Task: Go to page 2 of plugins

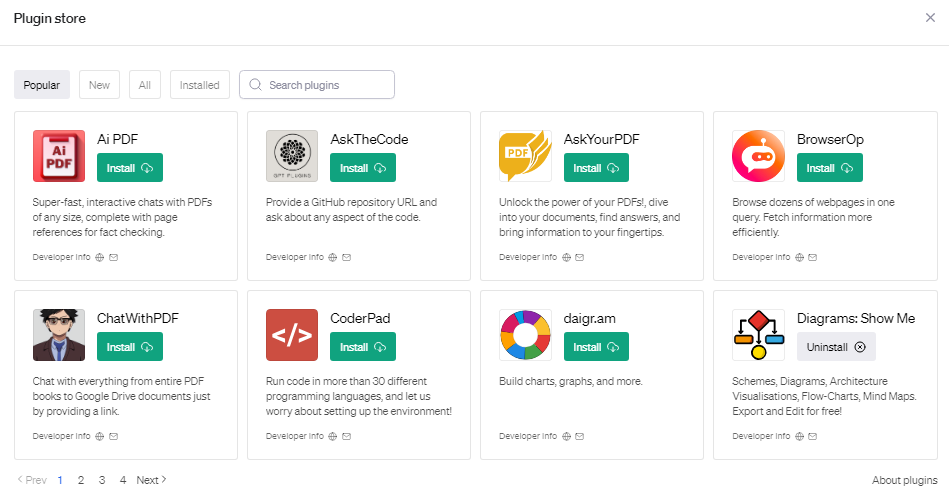Action: click(x=80, y=480)
